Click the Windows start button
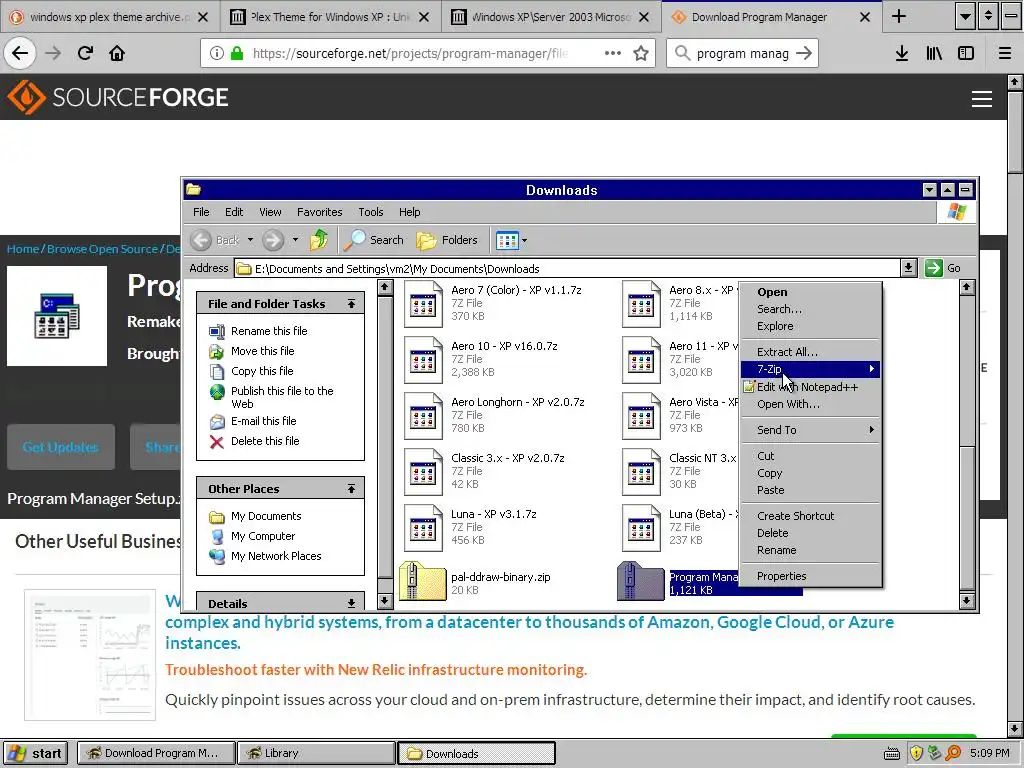This screenshot has height=768, width=1024. tap(37, 753)
